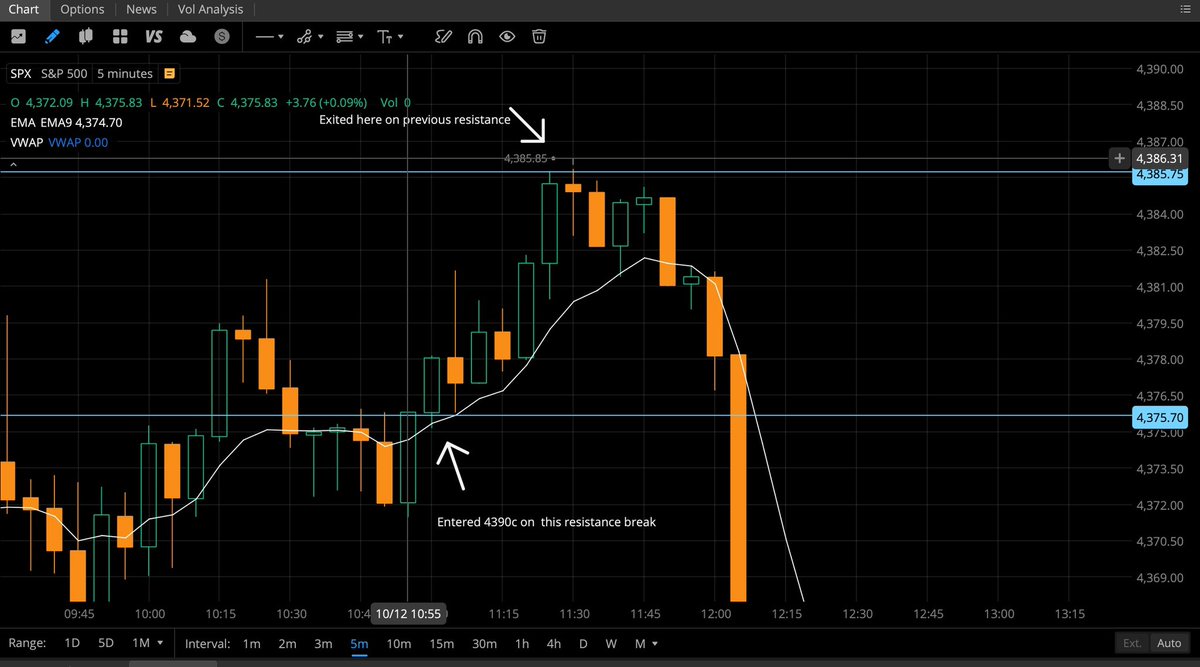Click the cloud icon in the toolbar

coord(188,36)
